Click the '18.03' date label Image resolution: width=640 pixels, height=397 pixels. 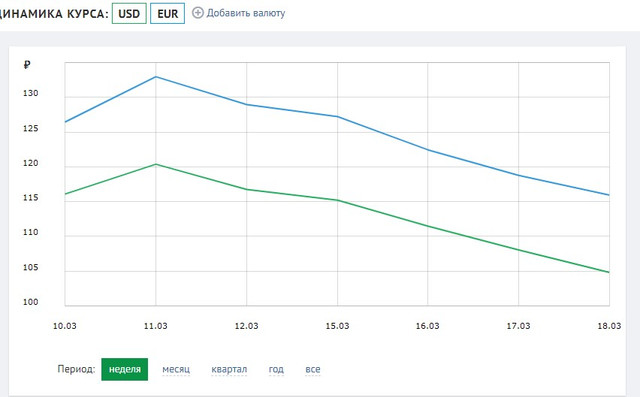(x=609, y=326)
